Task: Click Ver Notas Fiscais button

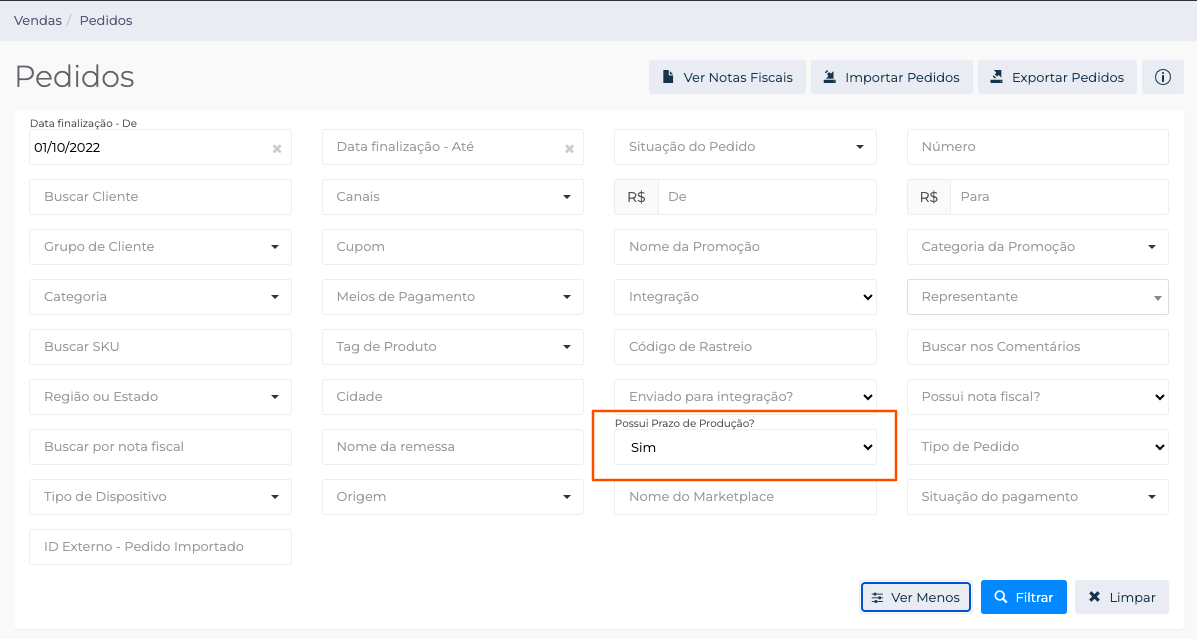Action: pos(727,77)
